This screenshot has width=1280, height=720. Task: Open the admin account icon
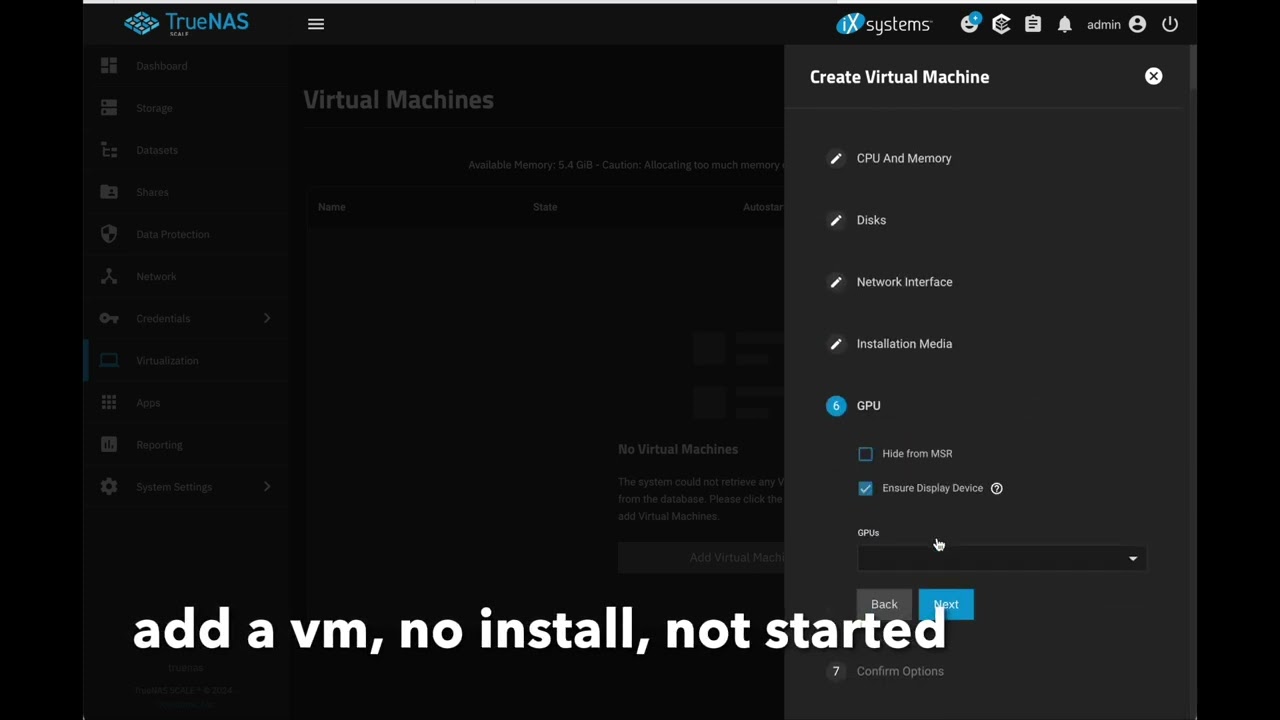pos(1137,24)
